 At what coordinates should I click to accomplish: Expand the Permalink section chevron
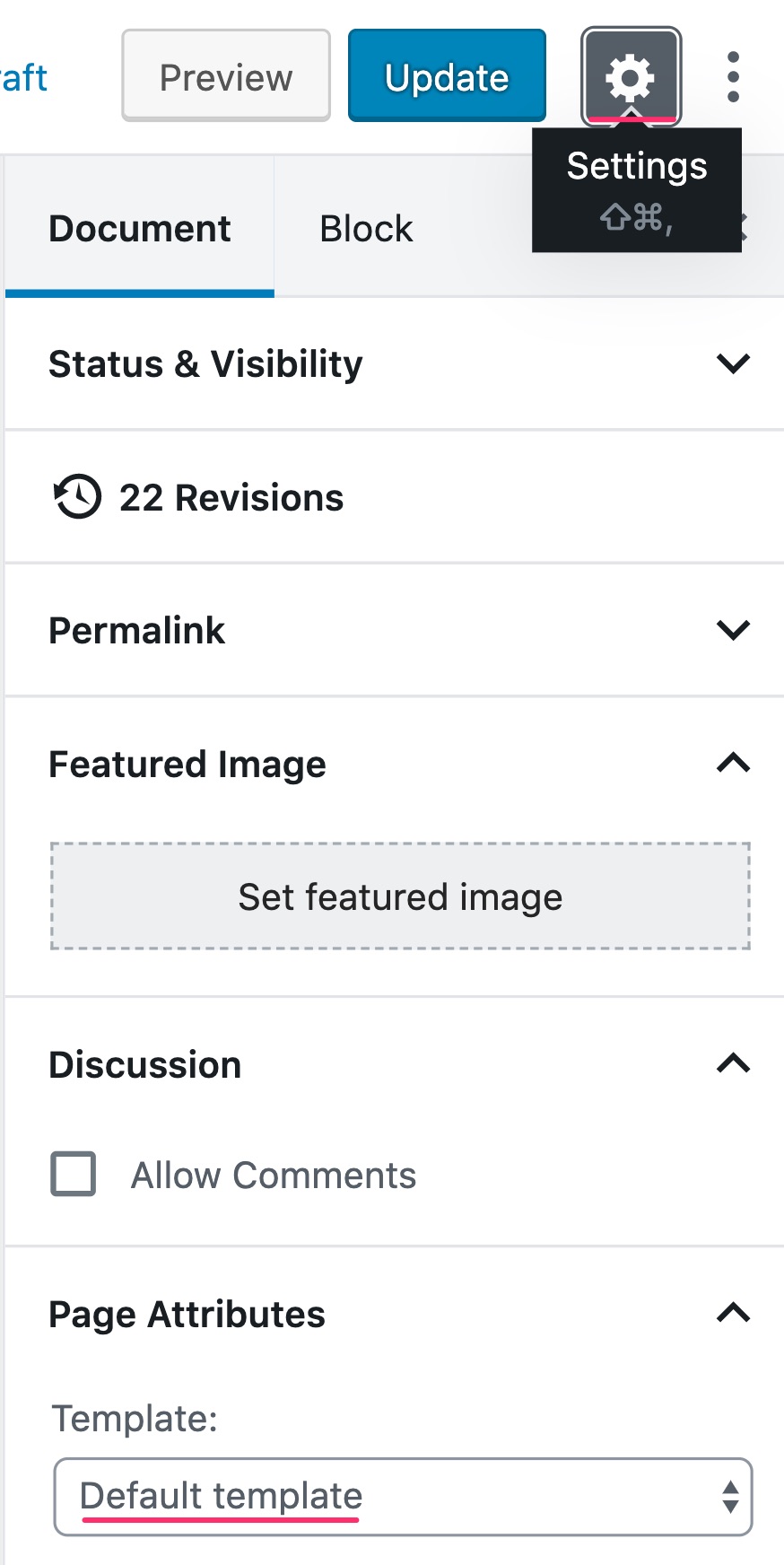pos(733,630)
